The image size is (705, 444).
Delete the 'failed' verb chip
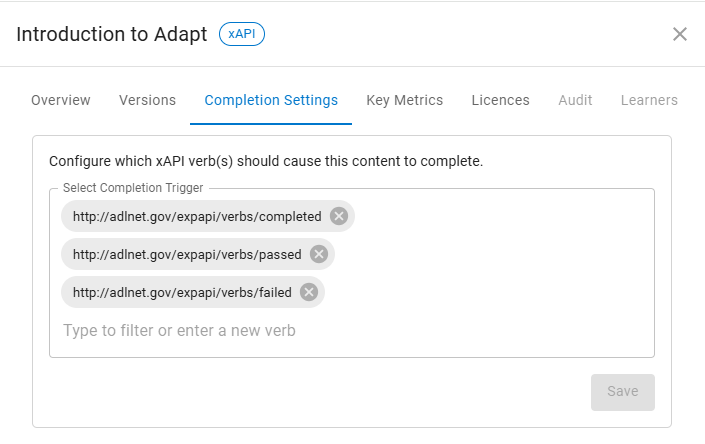pos(309,292)
